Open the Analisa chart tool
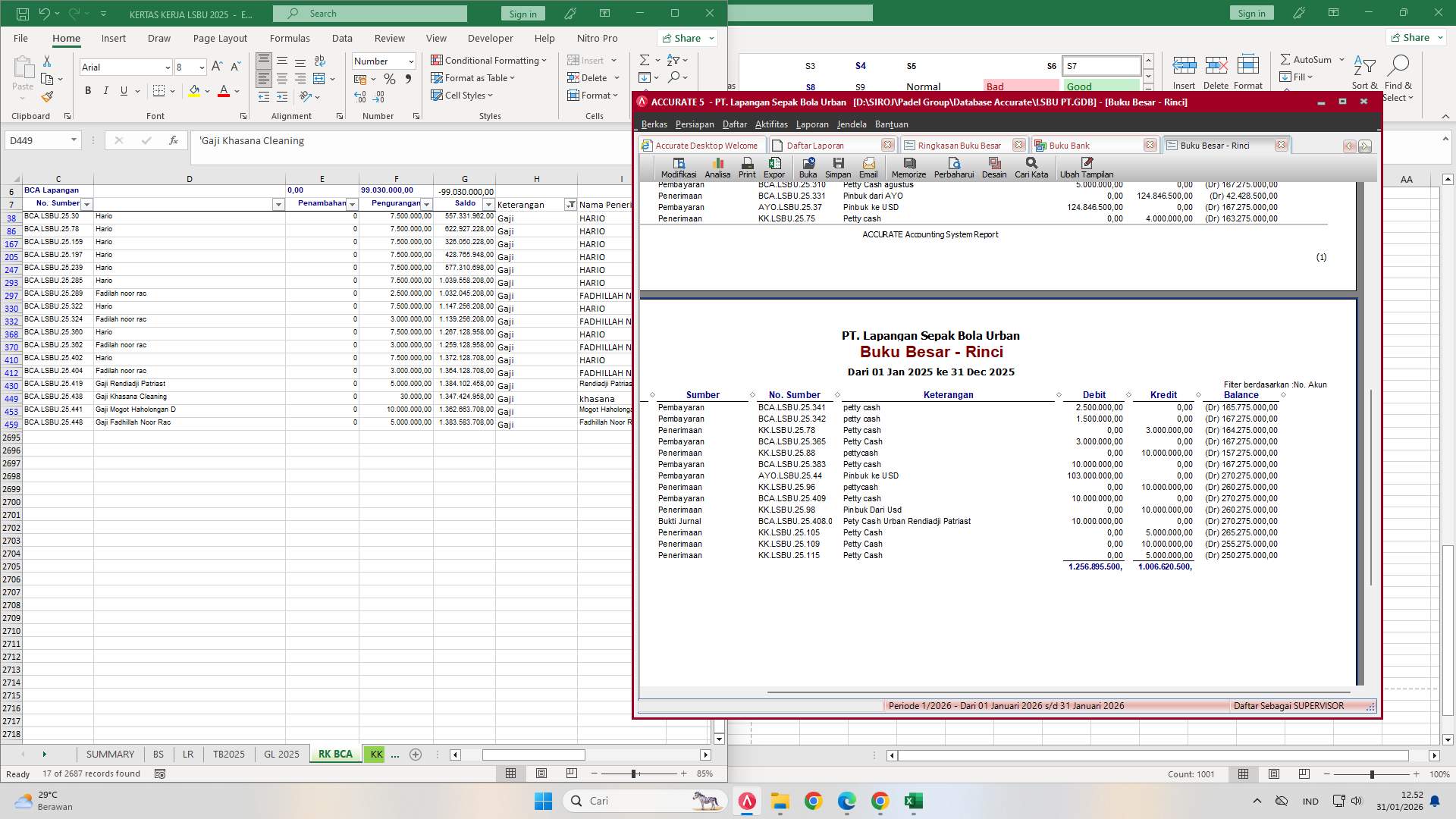1456x819 pixels. 717,168
